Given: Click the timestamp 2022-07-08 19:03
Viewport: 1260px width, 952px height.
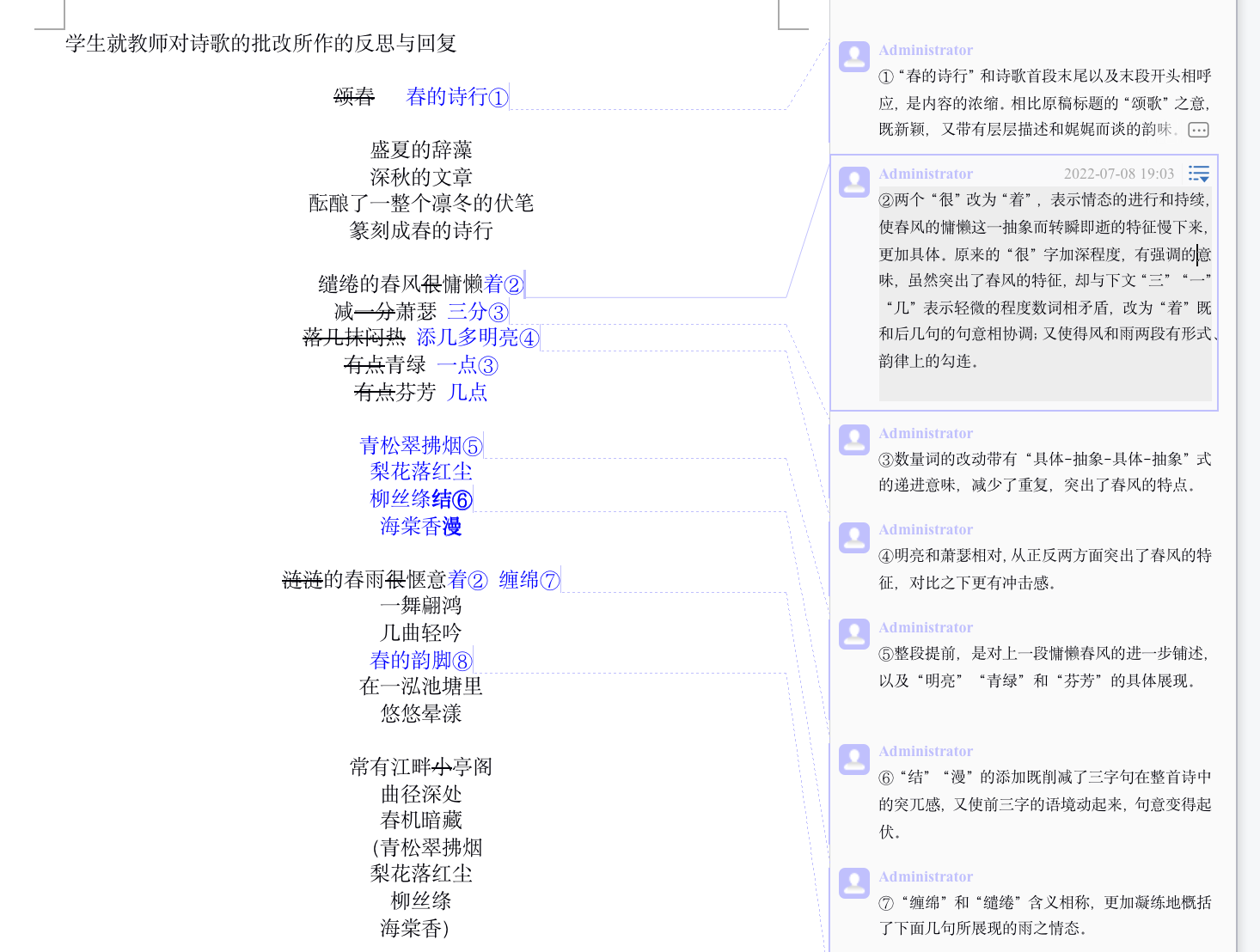Looking at the screenshot, I should [1119, 174].
